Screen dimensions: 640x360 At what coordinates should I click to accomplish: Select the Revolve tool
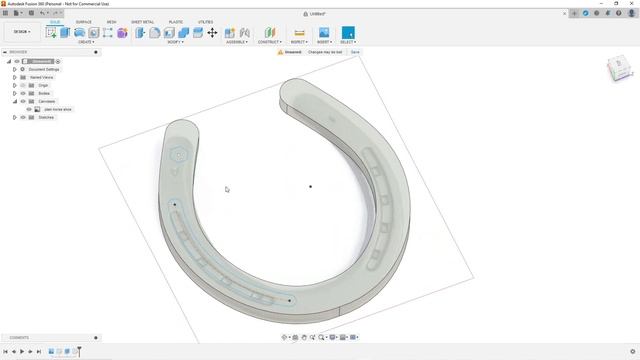coord(80,33)
